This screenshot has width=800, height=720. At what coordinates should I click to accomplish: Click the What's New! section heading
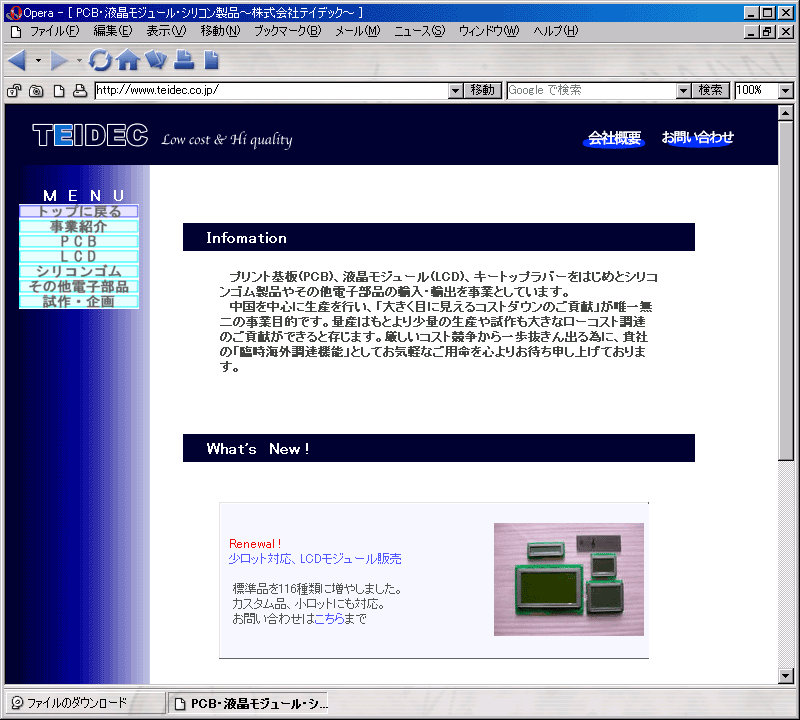(x=257, y=449)
